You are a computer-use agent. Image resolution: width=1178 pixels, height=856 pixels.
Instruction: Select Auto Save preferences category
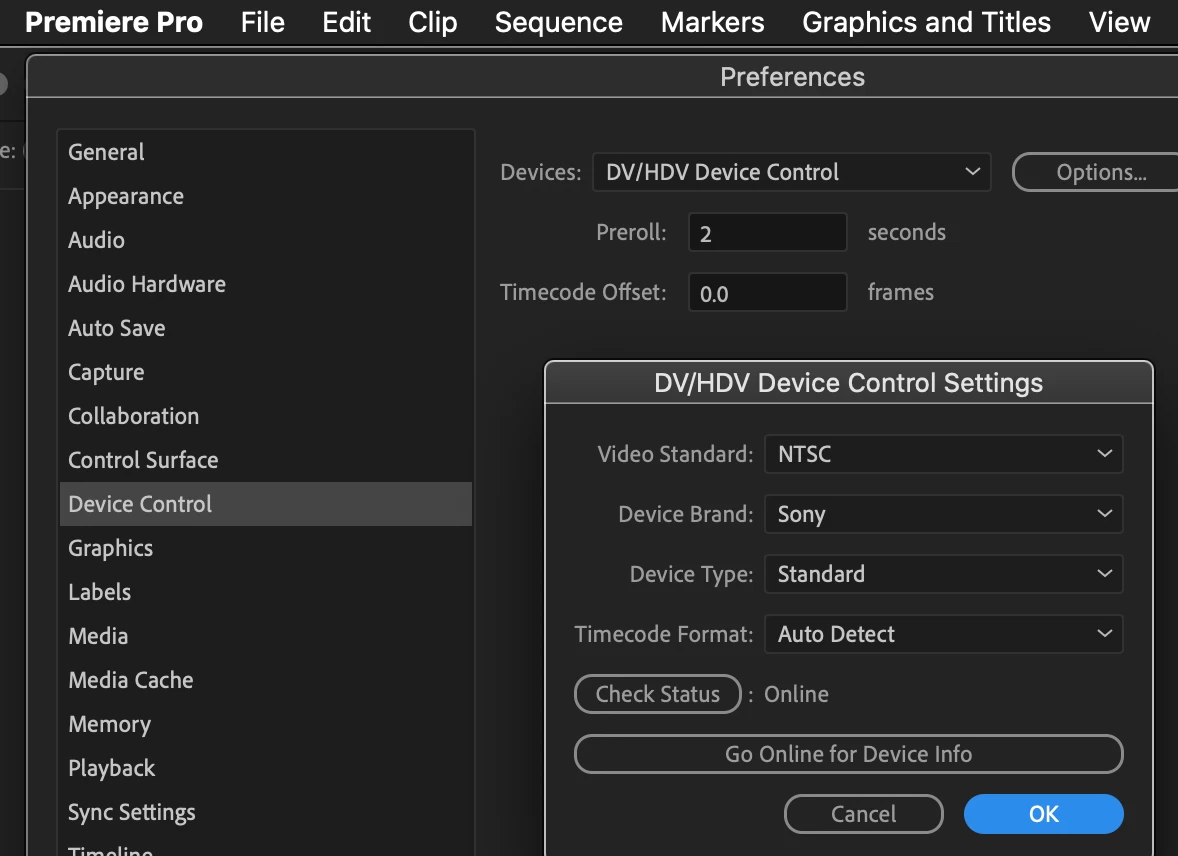point(265,328)
